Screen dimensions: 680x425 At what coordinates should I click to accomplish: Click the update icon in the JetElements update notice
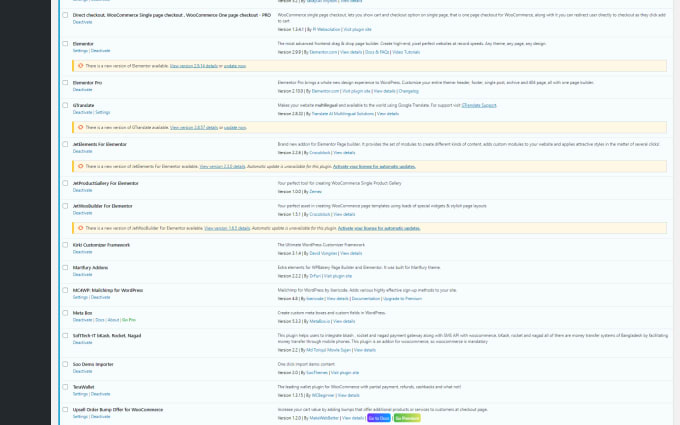click(80, 167)
